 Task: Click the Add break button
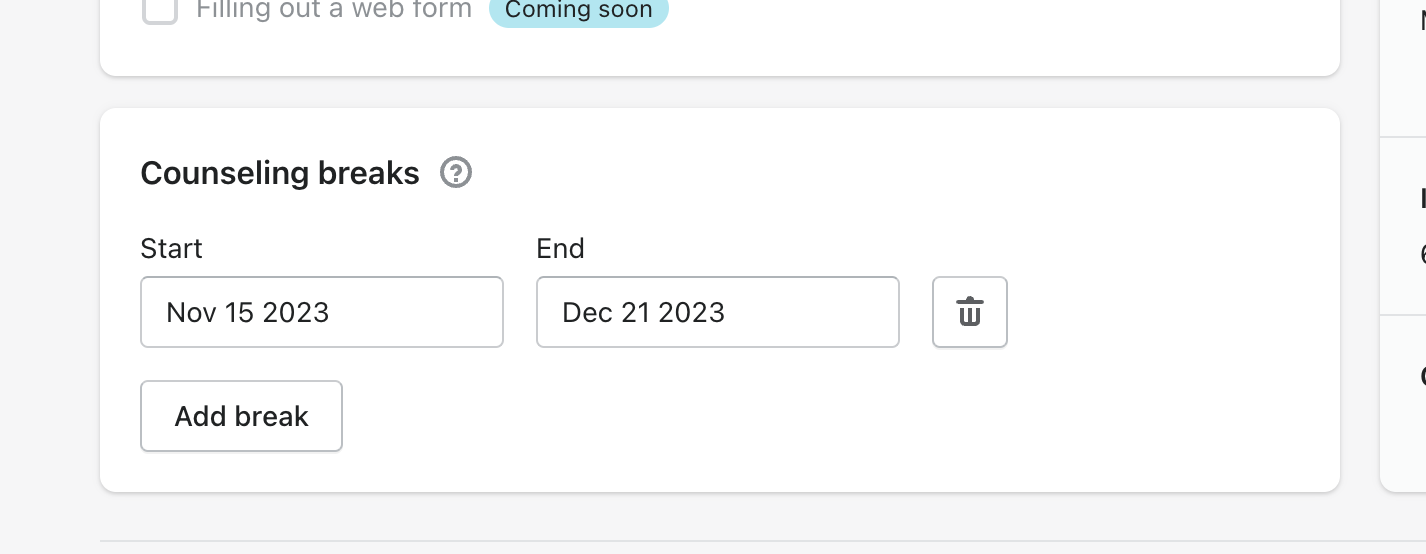pos(241,416)
